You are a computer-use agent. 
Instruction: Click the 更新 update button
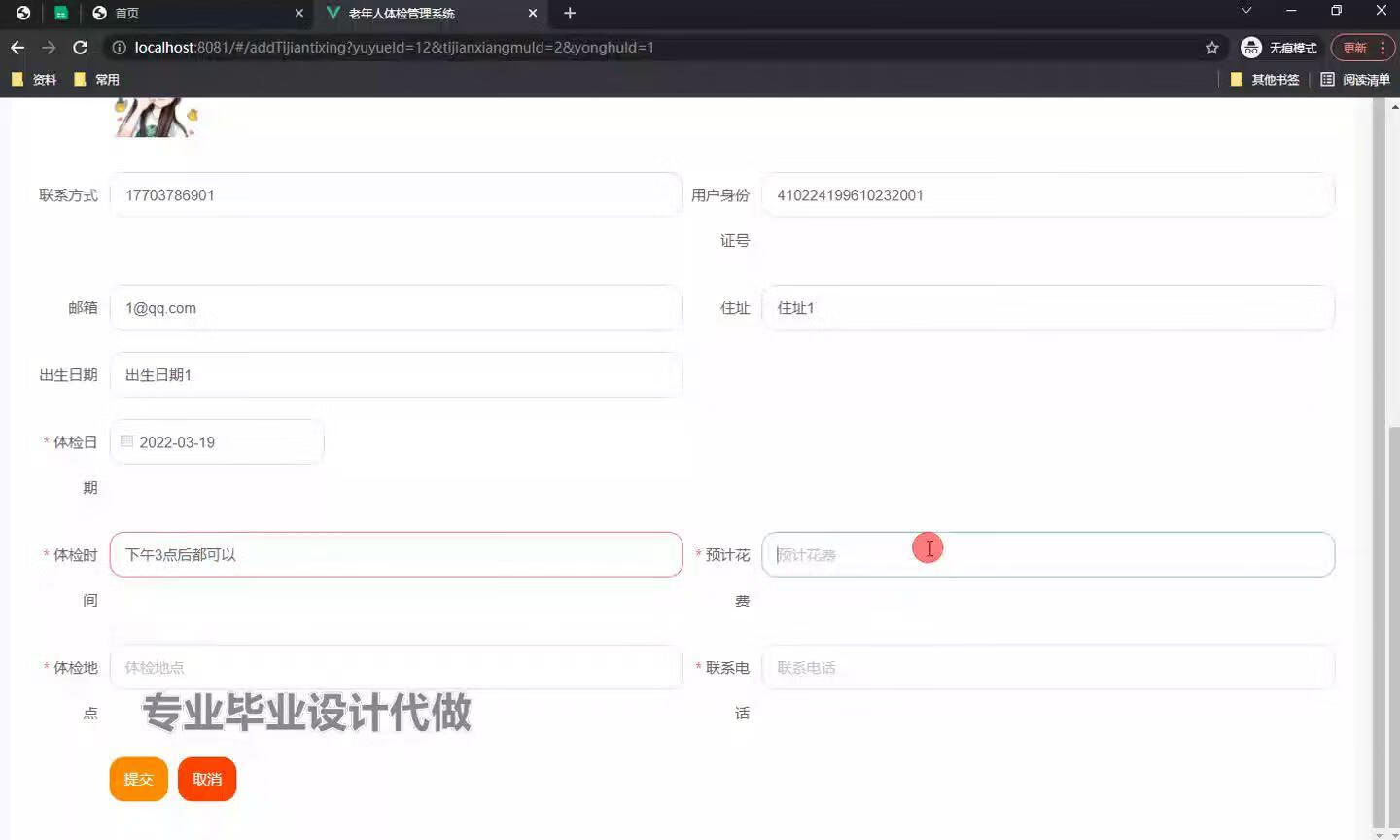1363,48
